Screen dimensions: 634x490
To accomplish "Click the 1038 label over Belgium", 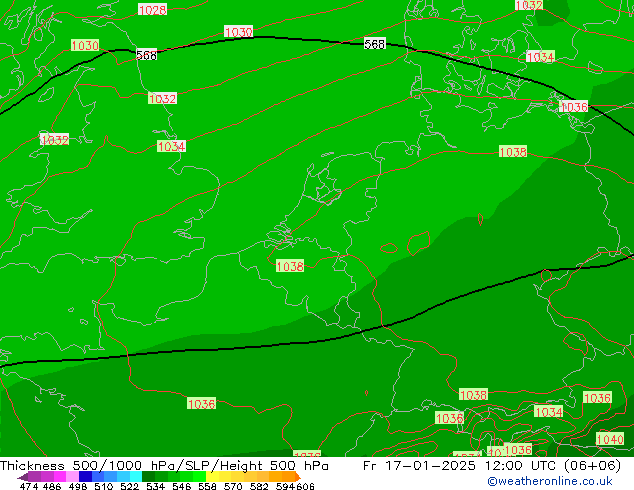I will coord(290,266).
